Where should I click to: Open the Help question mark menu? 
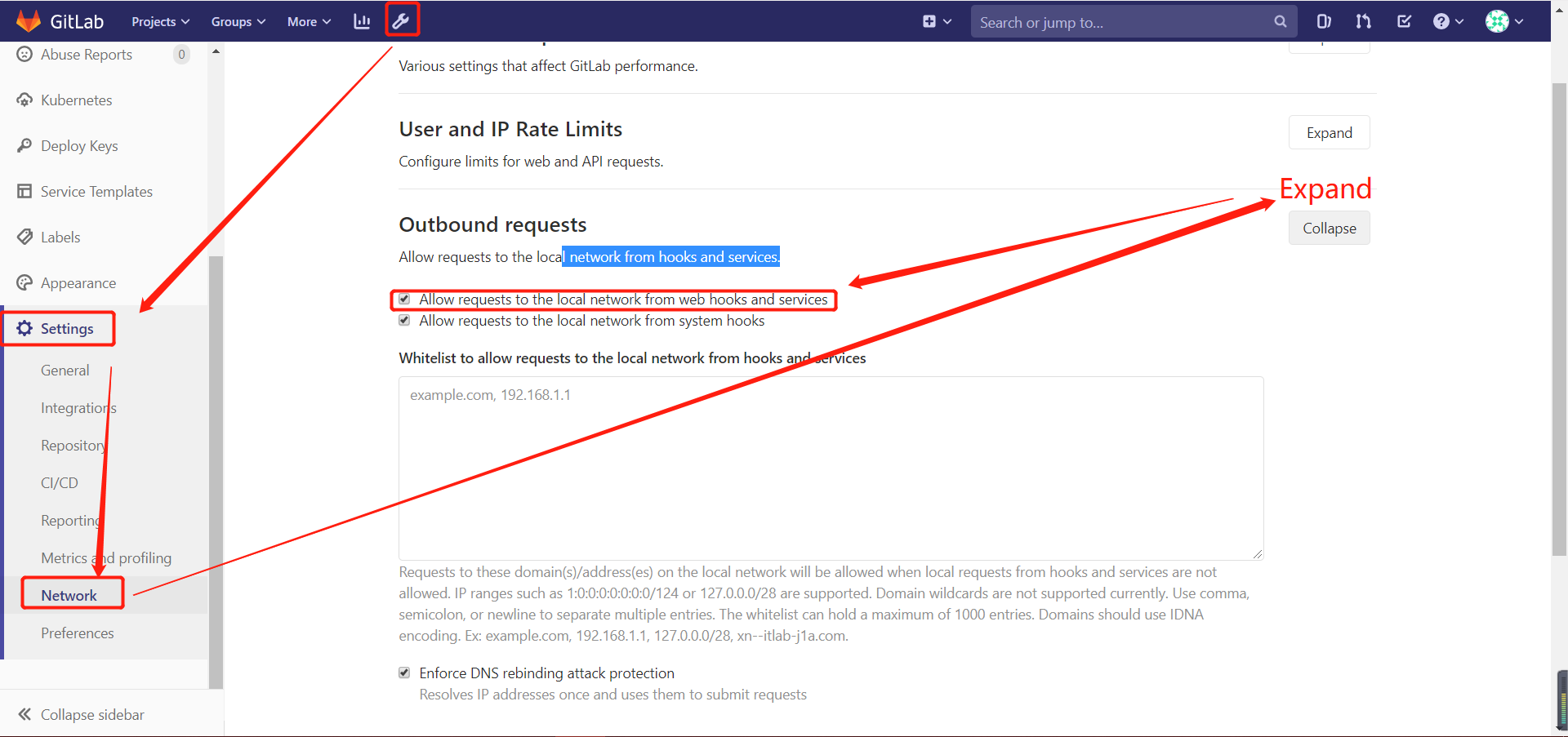point(1448,22)
